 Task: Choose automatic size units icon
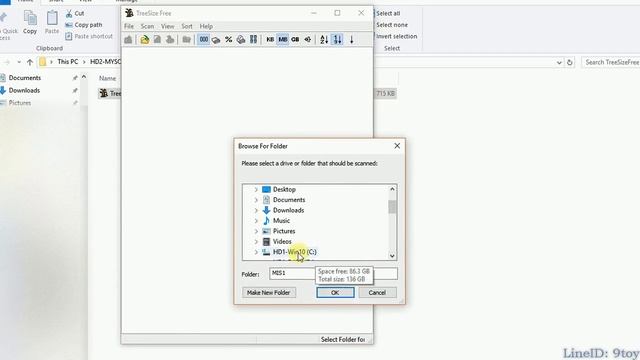tap(308, 40)
